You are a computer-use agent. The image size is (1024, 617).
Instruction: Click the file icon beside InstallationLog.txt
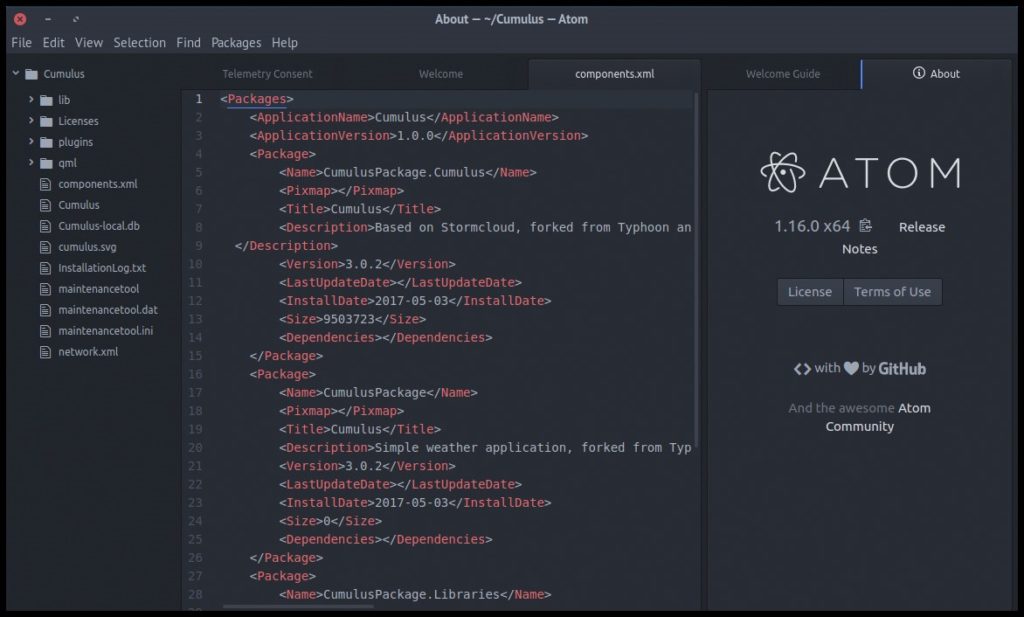coord(45,268)
